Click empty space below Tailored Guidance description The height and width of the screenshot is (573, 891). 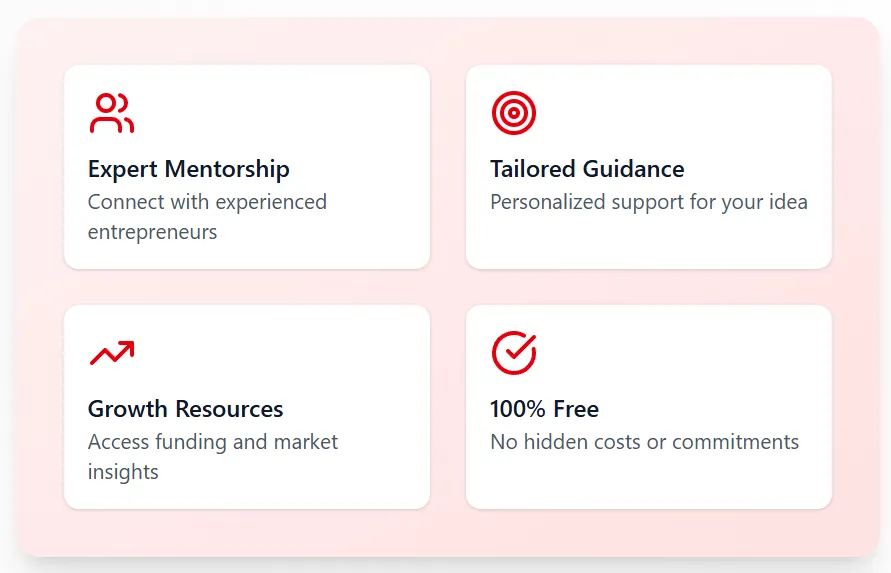point(648,242)
